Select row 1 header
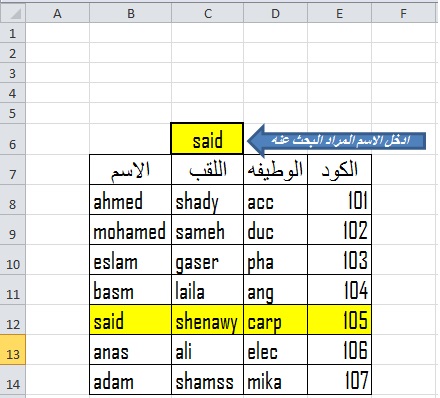The image size is (440, 398). 13,33
